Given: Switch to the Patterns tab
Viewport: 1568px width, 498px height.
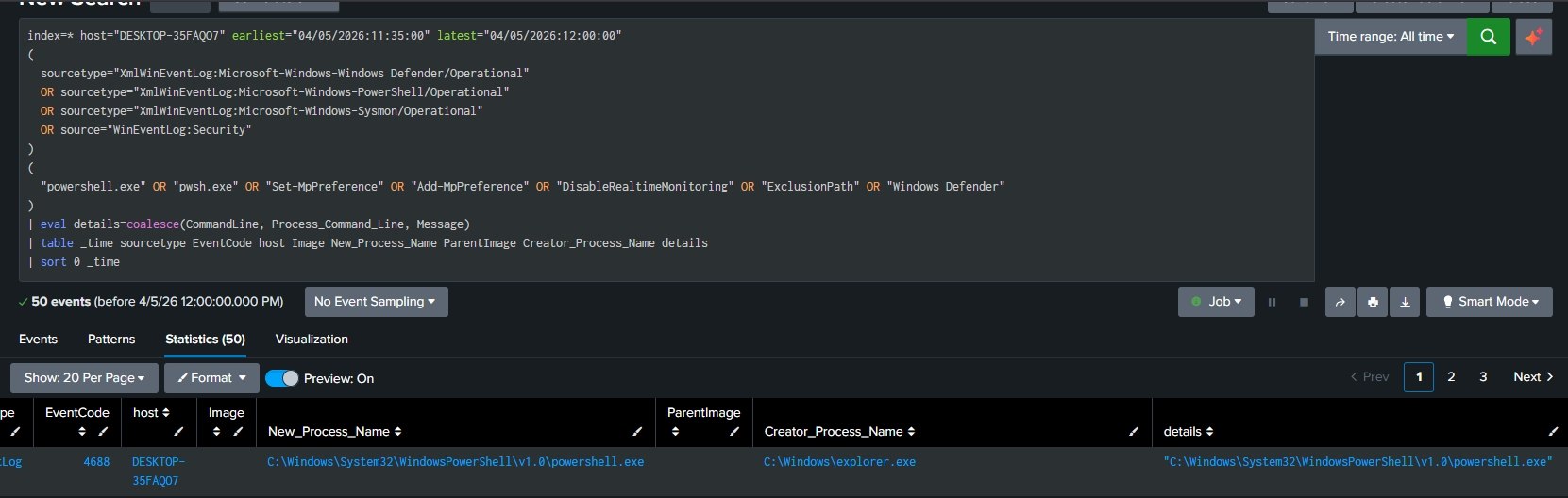Looking at the screenshot, I should coord(111,340).
